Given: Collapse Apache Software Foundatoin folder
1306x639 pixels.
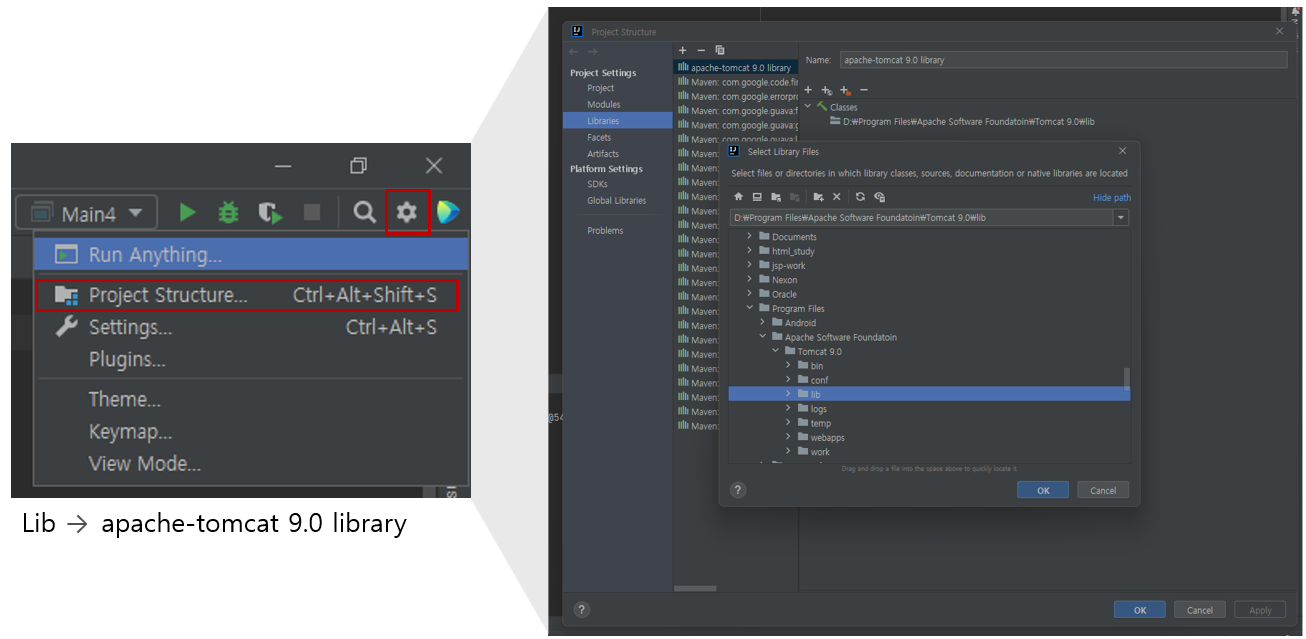Looking at the screenshot, I should (763, 337).
